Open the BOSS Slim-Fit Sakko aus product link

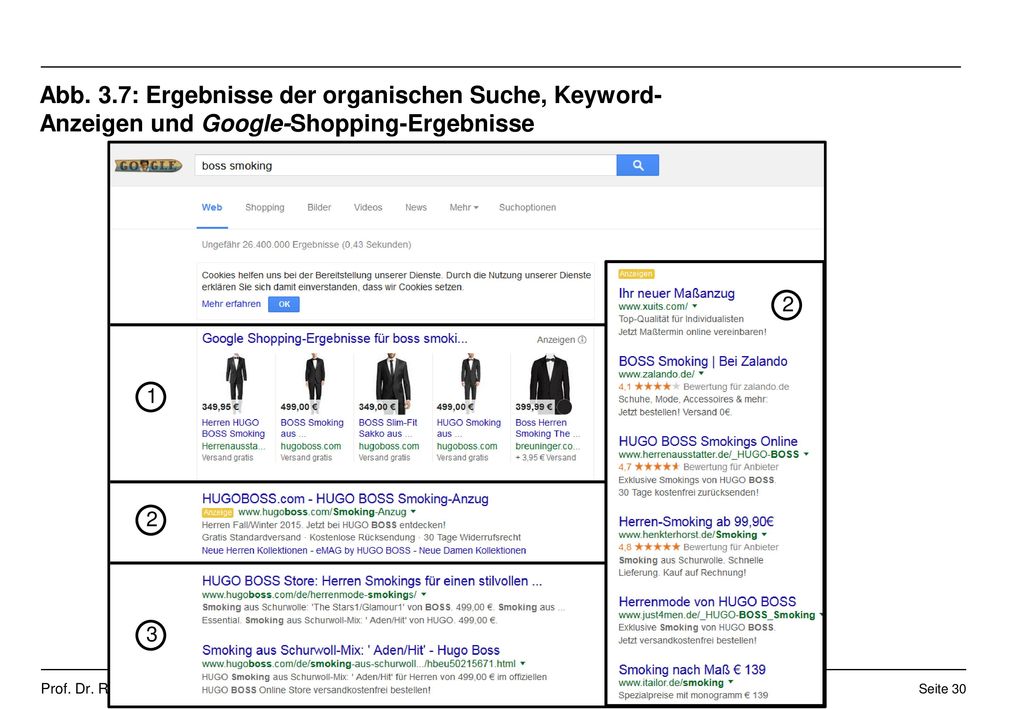click(x=387, y=428)
